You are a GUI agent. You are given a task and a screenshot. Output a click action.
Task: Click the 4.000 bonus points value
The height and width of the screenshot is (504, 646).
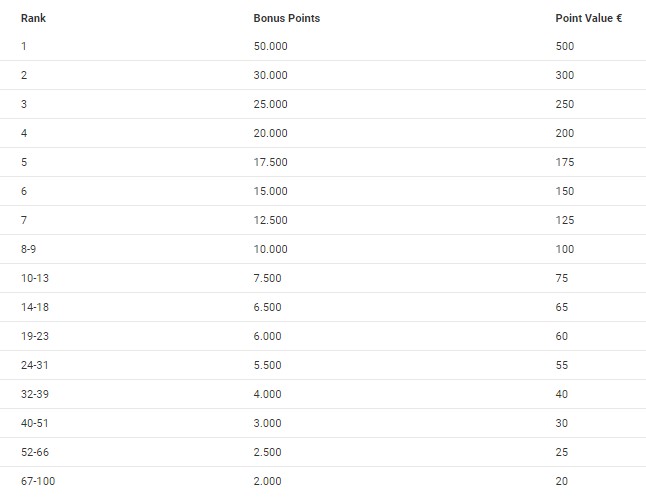point(268,394)
